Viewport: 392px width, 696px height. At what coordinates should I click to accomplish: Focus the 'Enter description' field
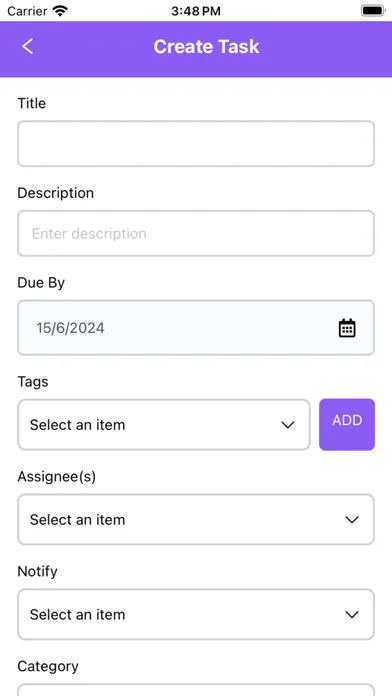coord(196,233)
